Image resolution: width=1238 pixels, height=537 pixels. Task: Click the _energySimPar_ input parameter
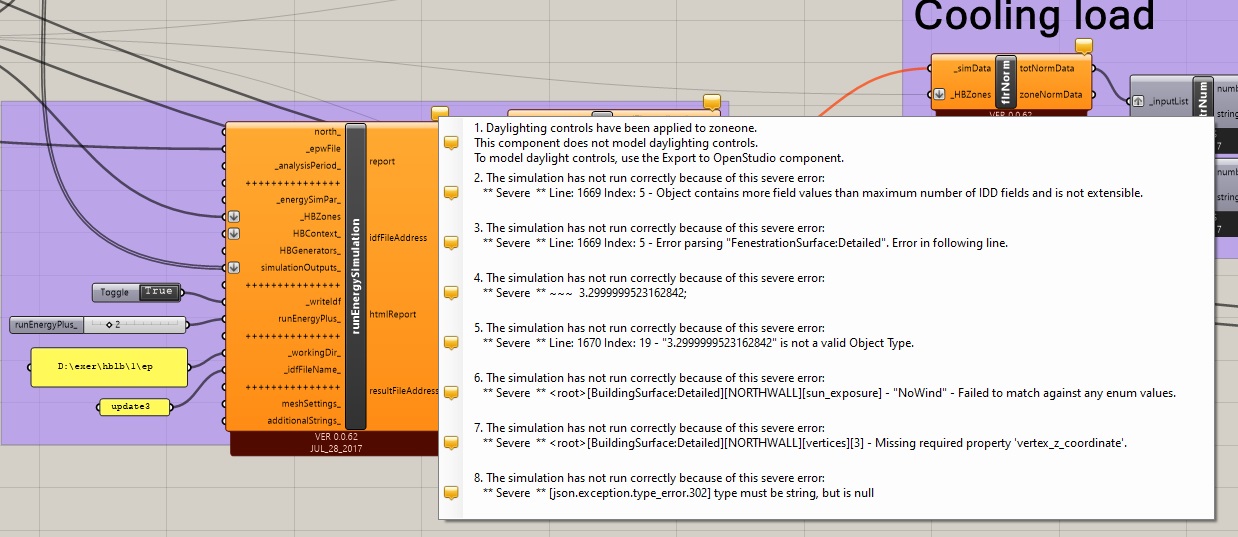point(310,199)
